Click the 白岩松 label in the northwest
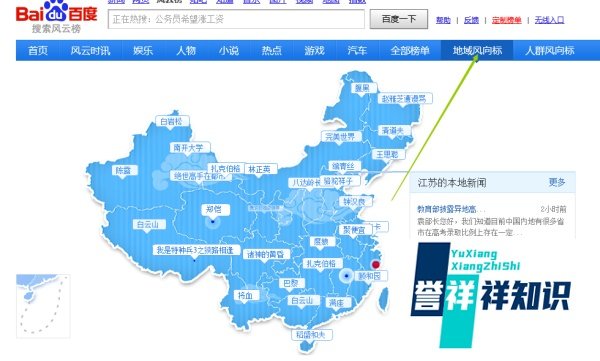Viewport: 600px width, 361px height. 171,121
